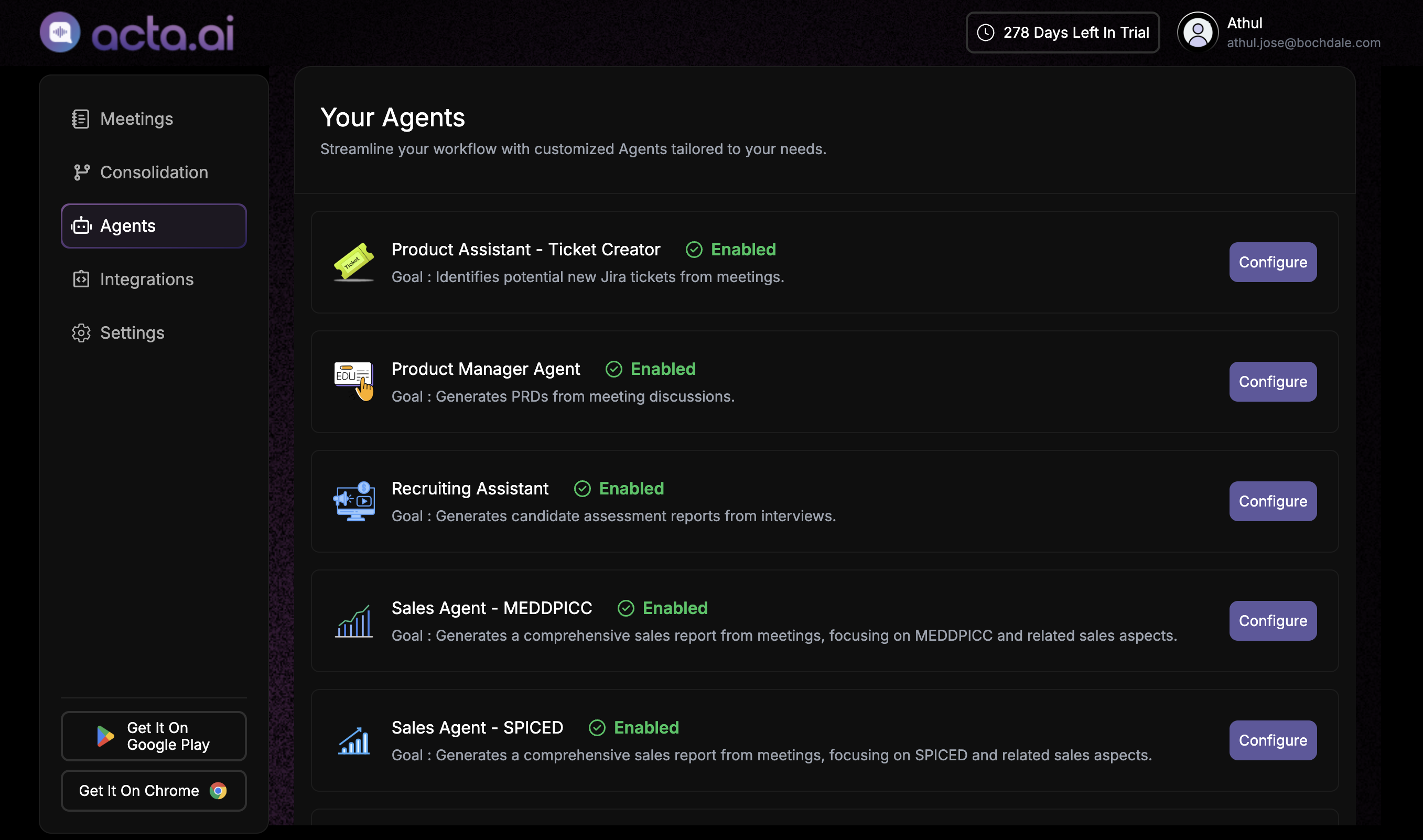Screen dimensions: 1423x840
Task: Click Enabled status label for Recruiting Assistant
Action: [x=631, y=489]
